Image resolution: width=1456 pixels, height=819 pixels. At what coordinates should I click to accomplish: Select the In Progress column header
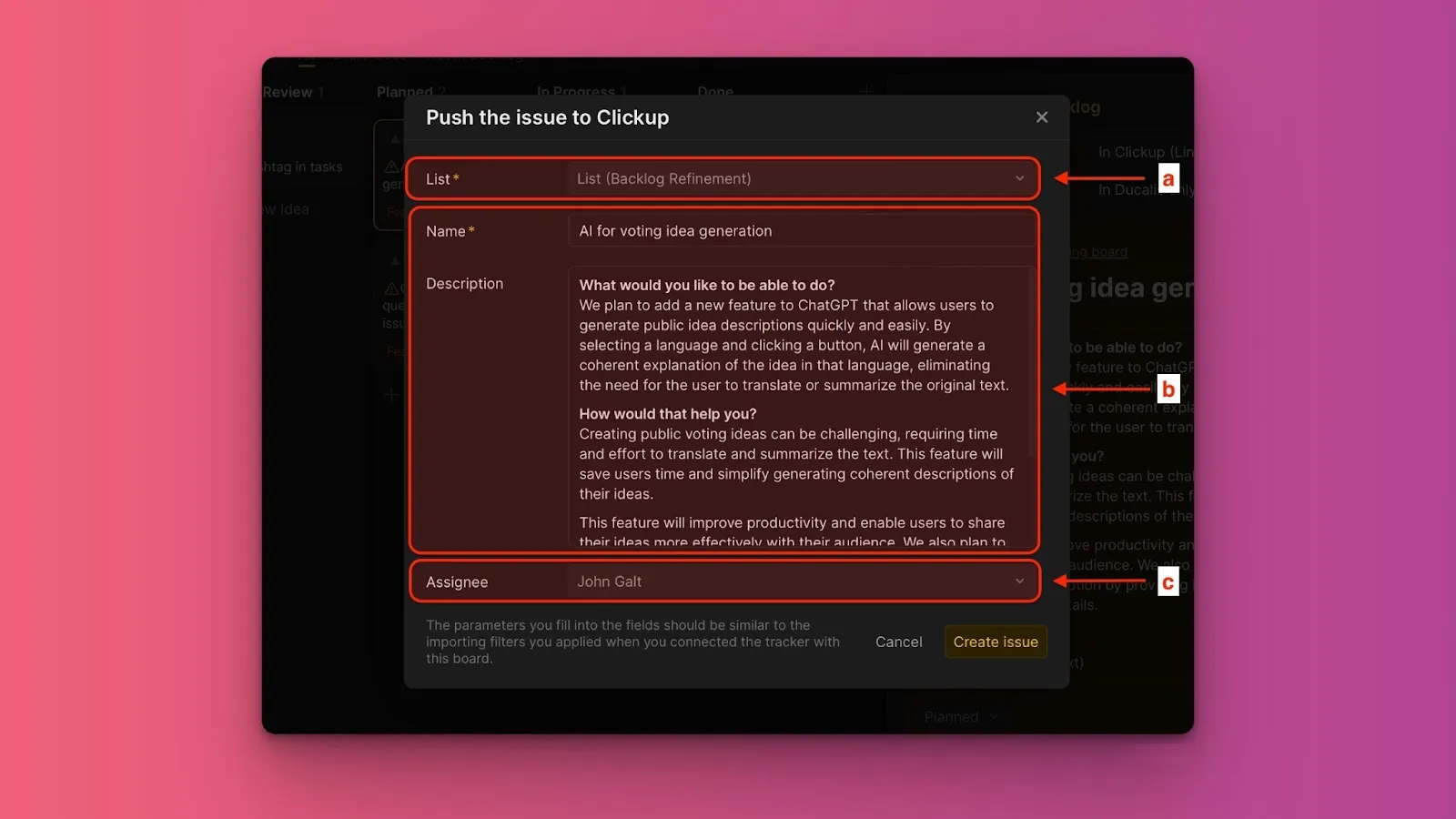click(575, 92)
